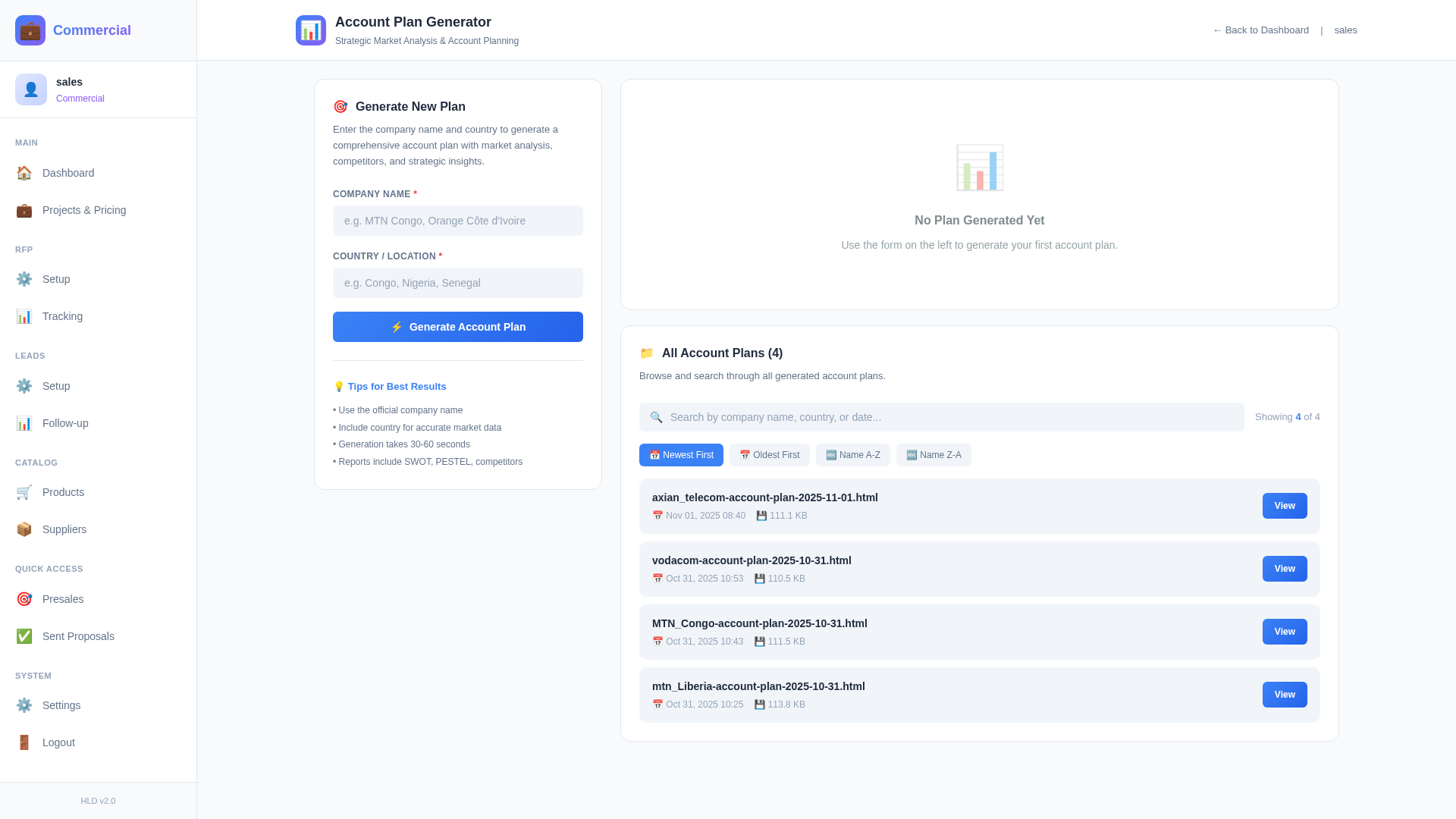Click MTN_Congo-account-plan-2025-10-31.html file name
This screenshot has height=819, width=1456.
coord(760,623)
